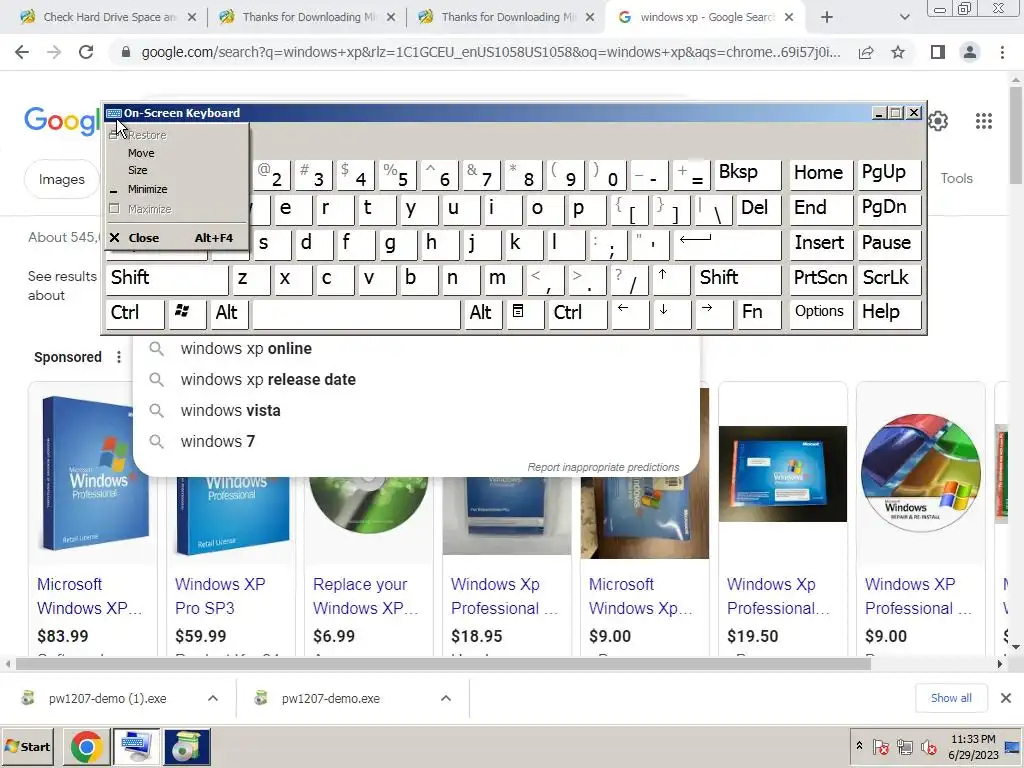
Task: Click the left arrow key
Action: pyautogui.click(x=629, y=313)
